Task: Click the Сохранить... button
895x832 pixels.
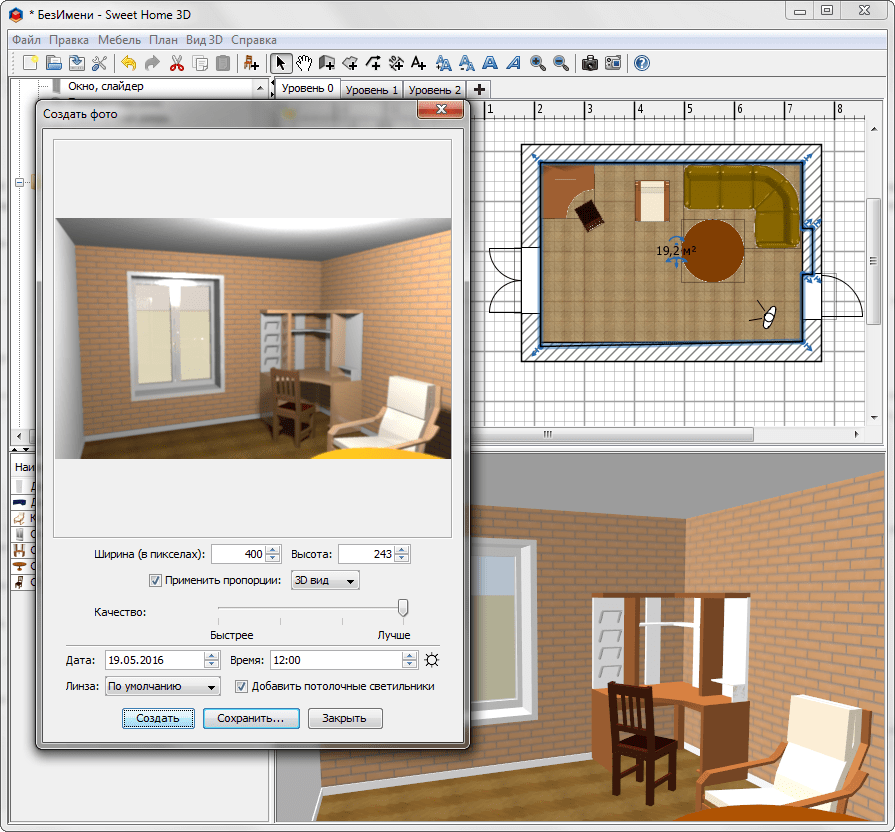Action: pyautogui.click(x=251, y=718)
